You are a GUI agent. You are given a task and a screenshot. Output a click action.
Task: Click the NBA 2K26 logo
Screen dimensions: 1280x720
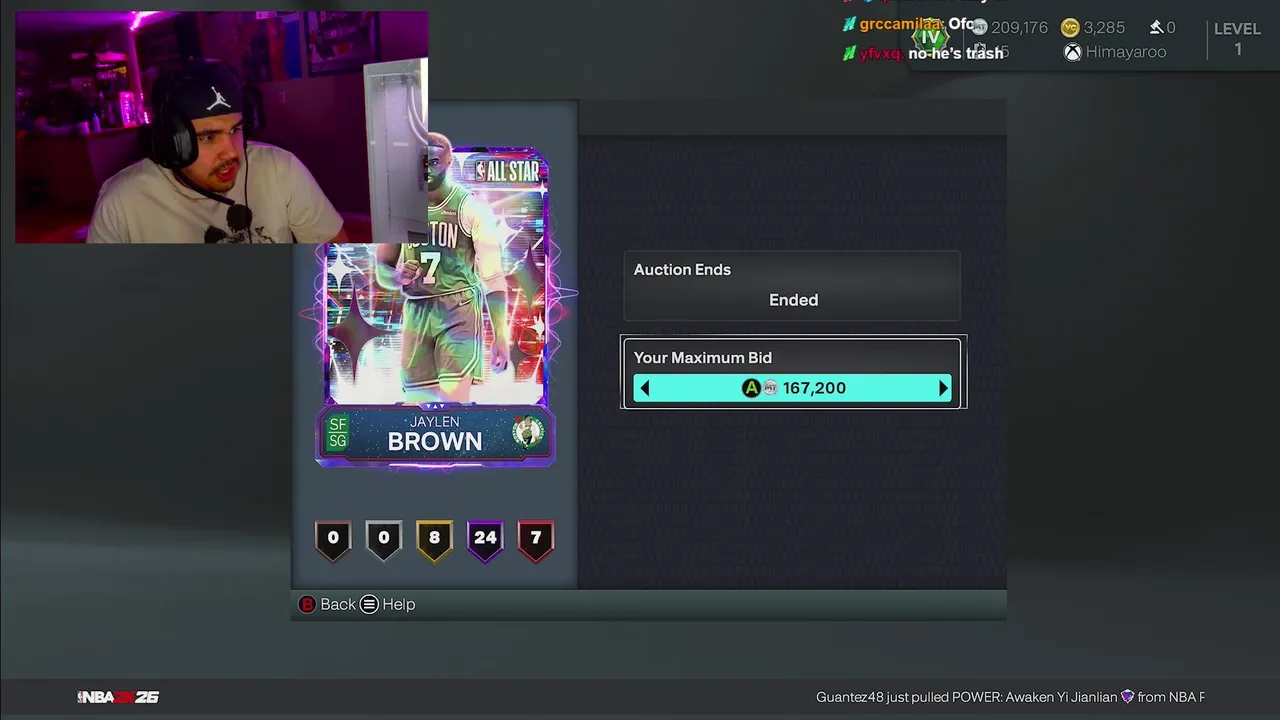[x=118, y=697]
